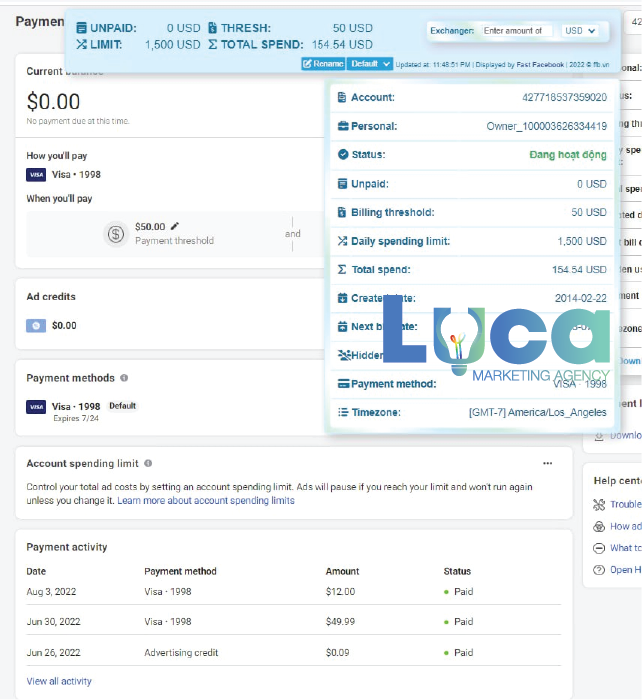
Task: Click the Rename button in blue banner
Action: click(x=323, y=64)
